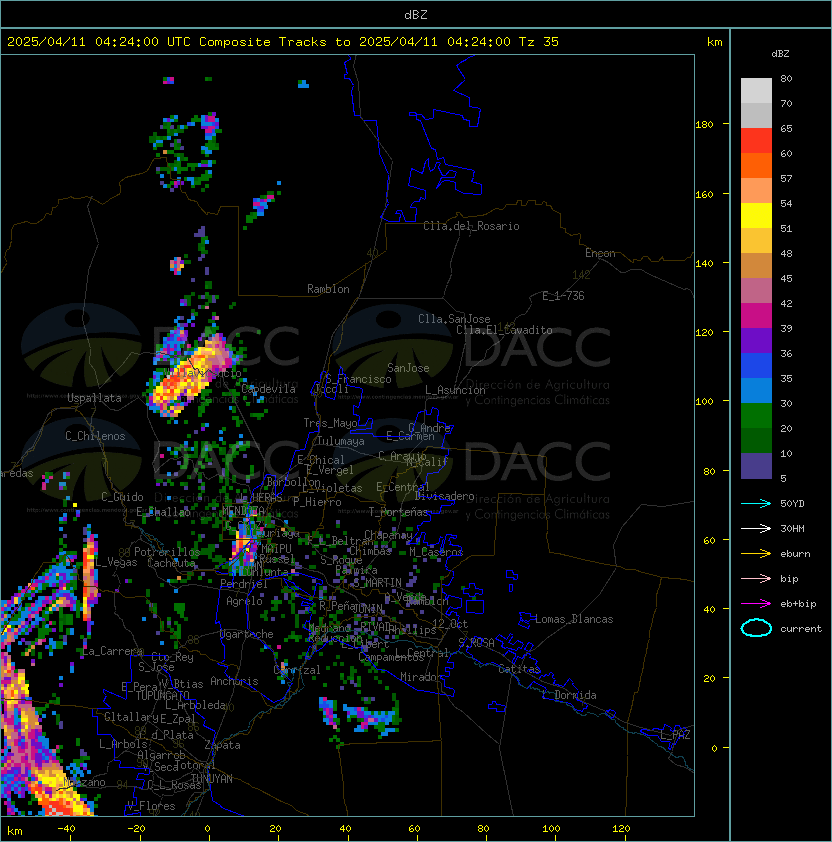Viewport: 832px width, 842px height.
Task: Click the 'L_PAZ' map label
Action: click(x=675, y=734)
